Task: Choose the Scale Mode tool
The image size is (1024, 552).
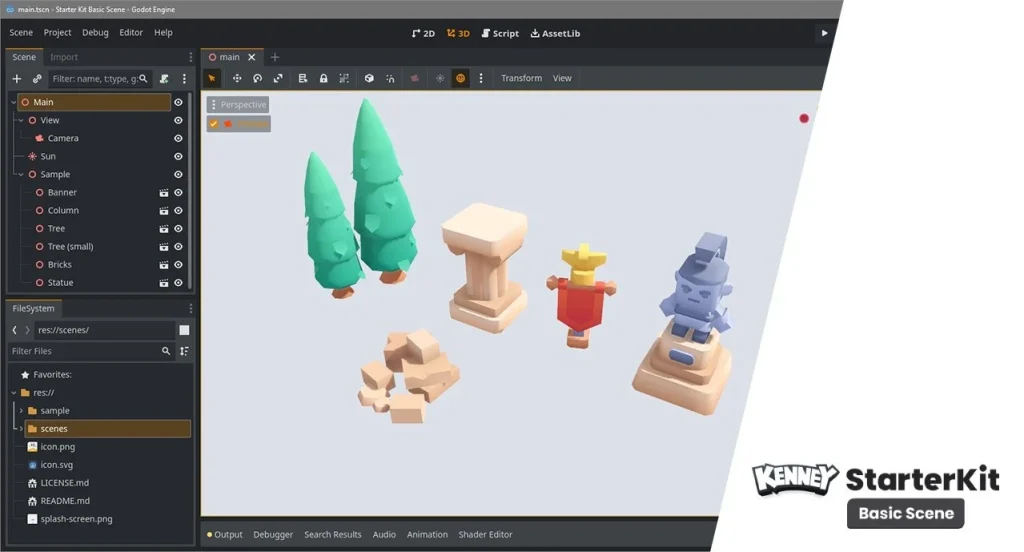Action: (x=278, y=78)
